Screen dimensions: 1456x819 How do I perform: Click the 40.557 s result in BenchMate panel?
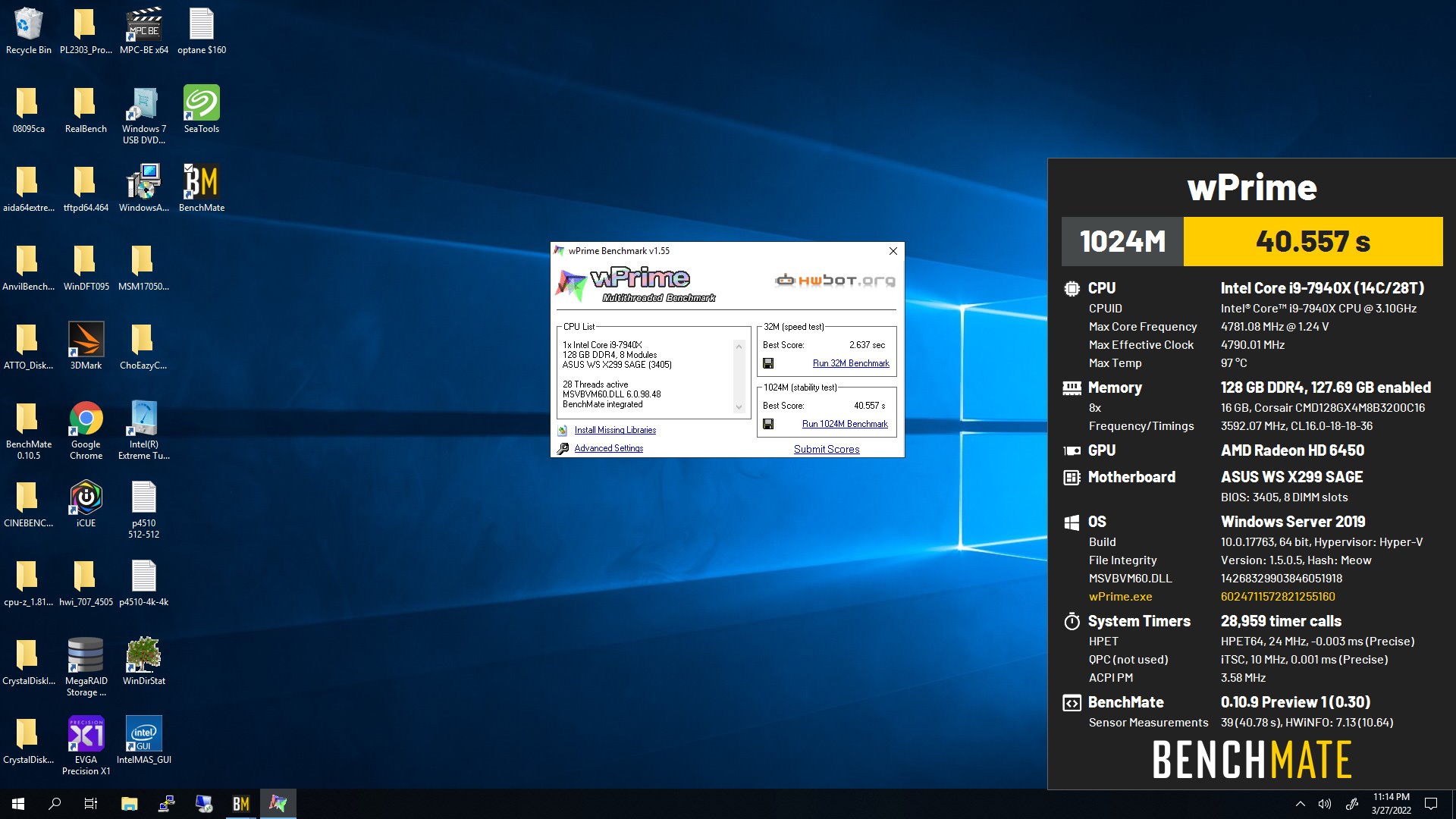[1313, 241]
